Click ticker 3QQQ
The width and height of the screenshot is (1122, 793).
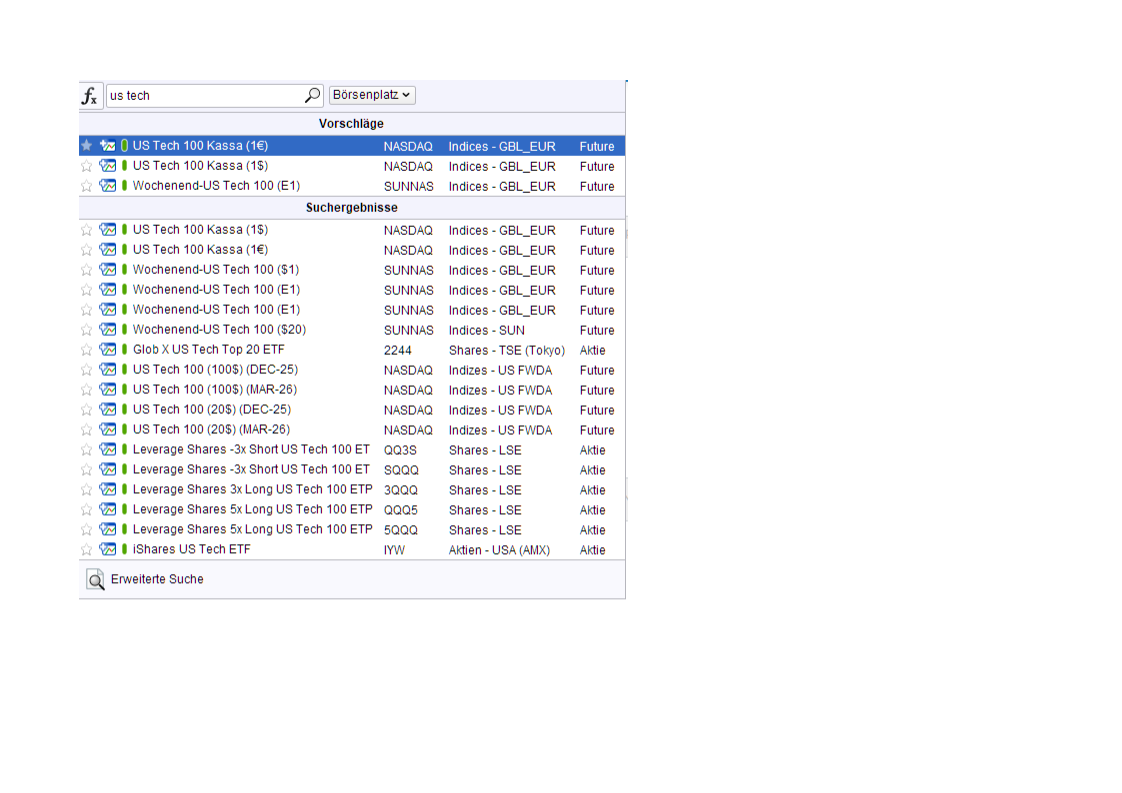coord(401,490)
